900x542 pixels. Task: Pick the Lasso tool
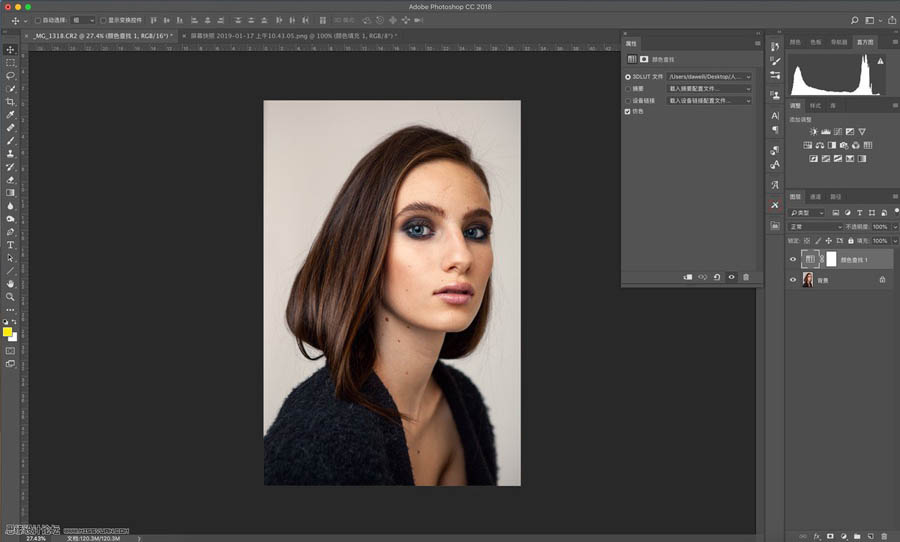click(x=11, y=75)
